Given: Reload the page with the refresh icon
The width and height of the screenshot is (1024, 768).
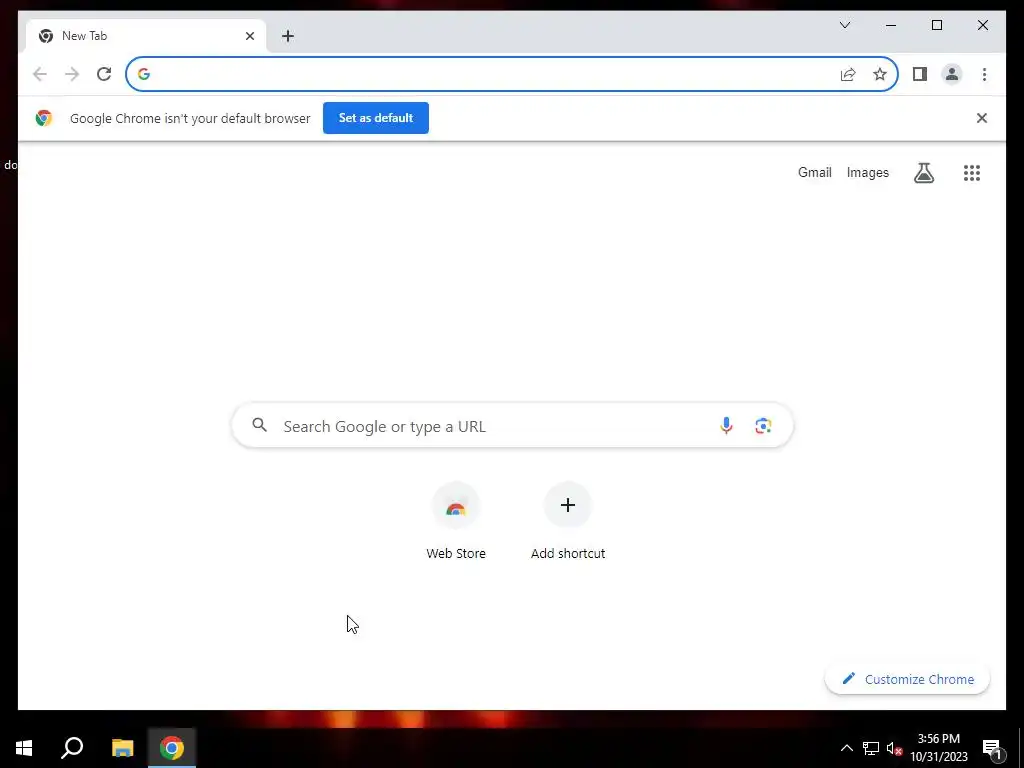Looking at the screenshot, I should coord(104,74).
